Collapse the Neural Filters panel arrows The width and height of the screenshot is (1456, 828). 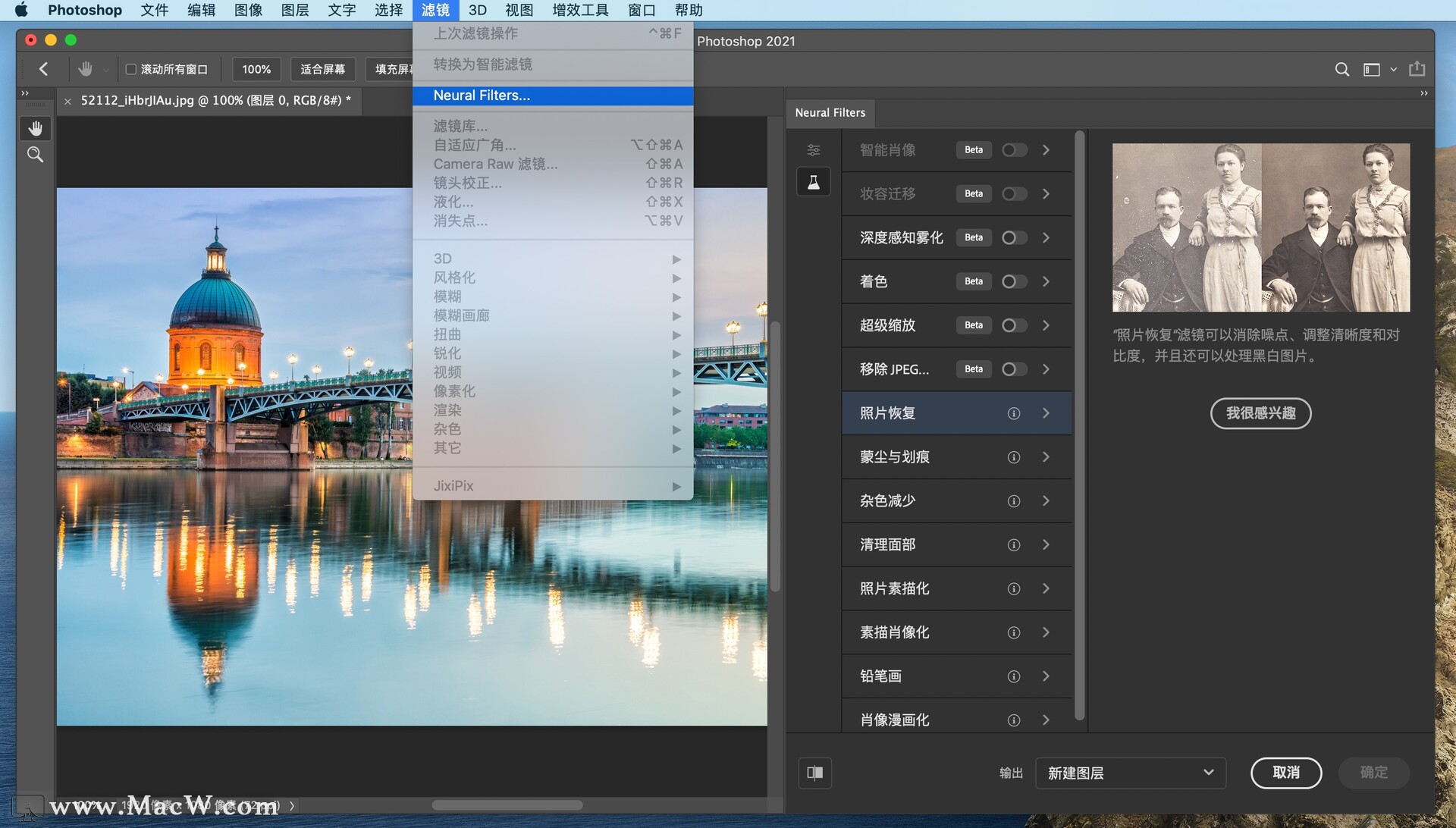click(1424, 93)
